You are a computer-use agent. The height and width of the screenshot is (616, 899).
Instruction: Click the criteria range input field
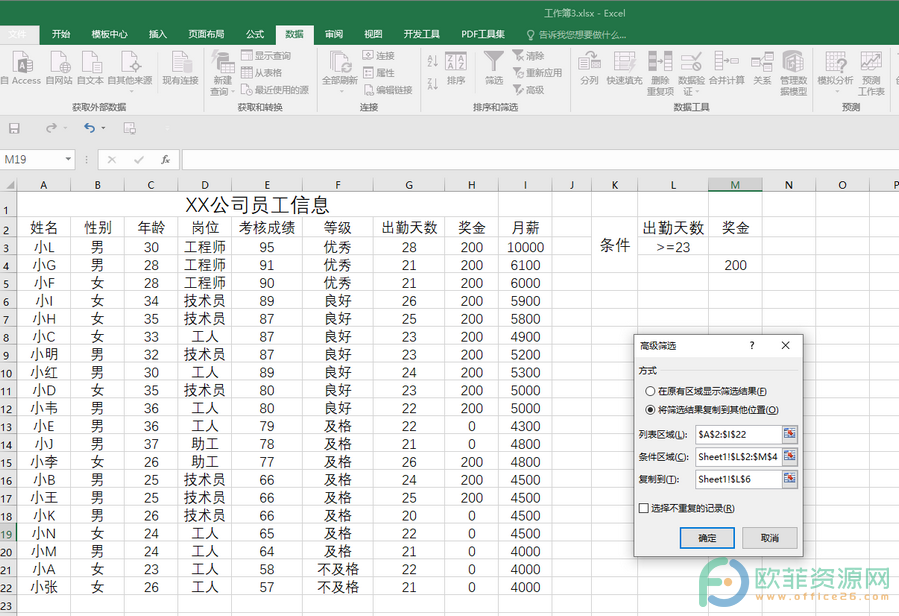738,457
